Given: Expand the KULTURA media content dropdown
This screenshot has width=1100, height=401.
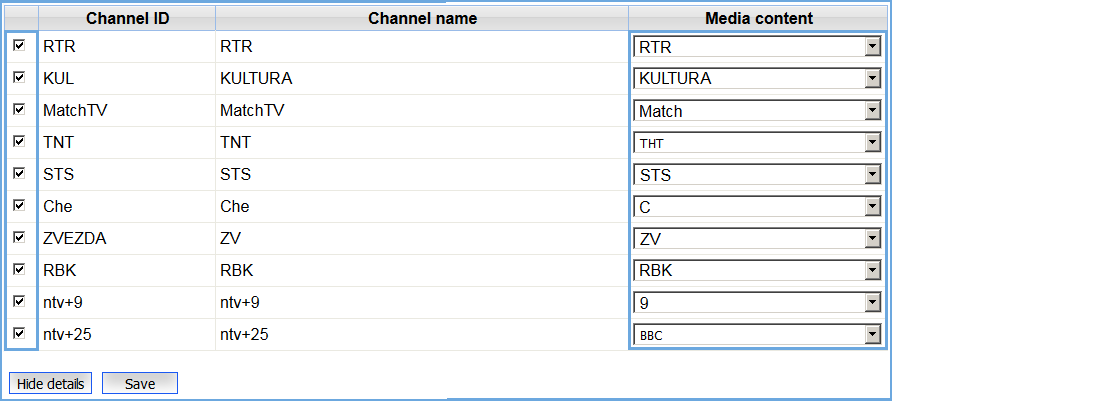Looking at the screenshot, I should click(757, 79).
